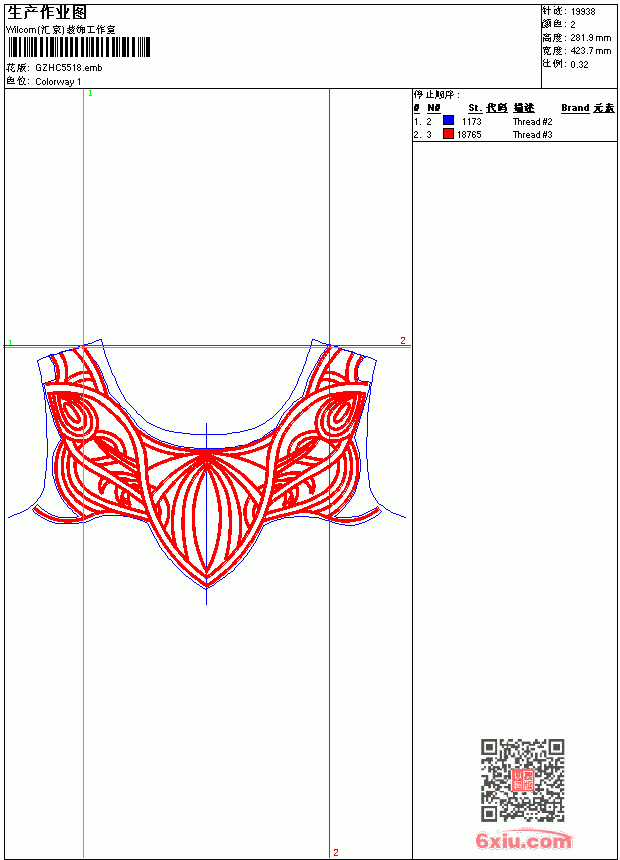Click the barcode under the studio name
This screenshot has width=620, height=860.
pos(78,47)
